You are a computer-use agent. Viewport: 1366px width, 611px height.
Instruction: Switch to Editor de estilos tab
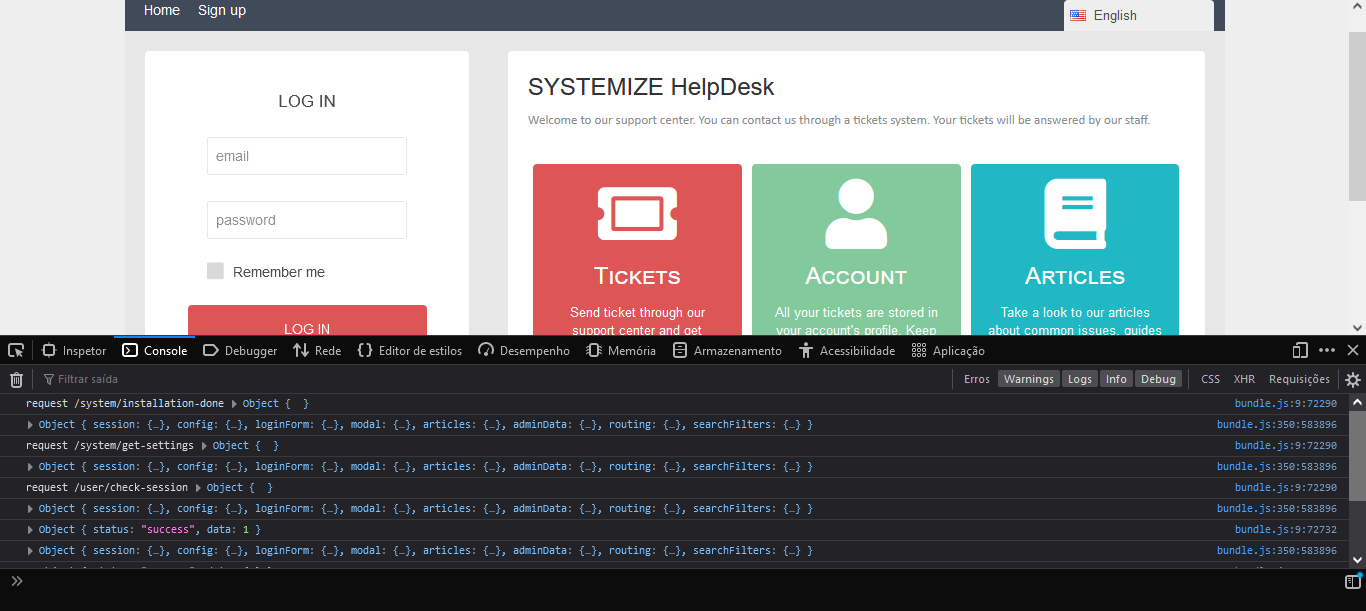[410, 350]
